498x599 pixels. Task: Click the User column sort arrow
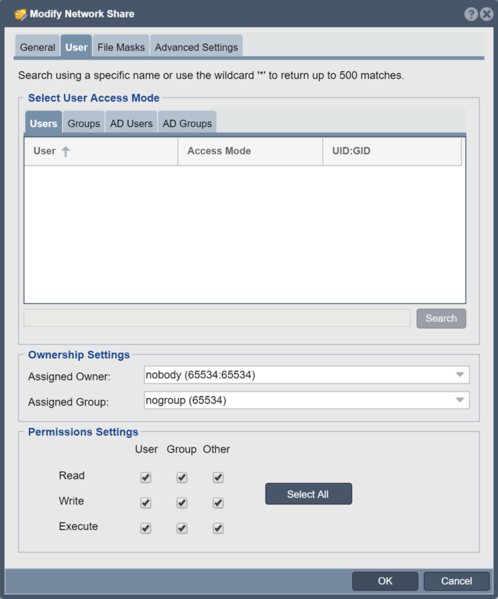[66, 151]
